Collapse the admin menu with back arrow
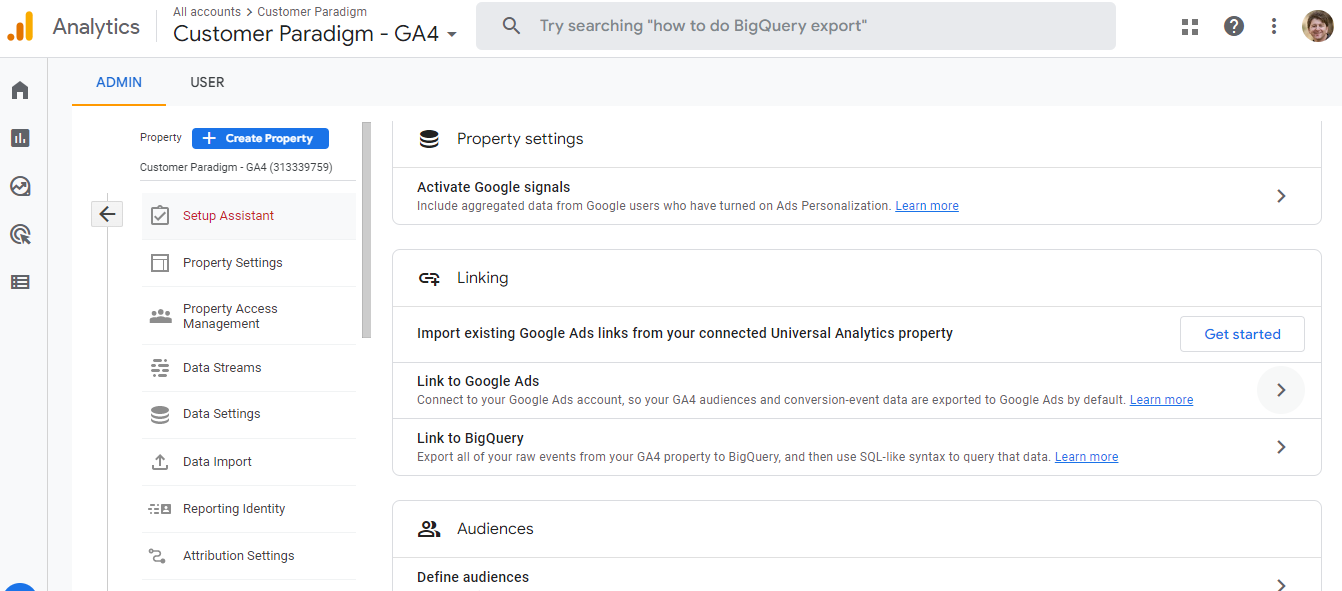Image resolution: width=1342 pixels, height=591 pixels. coord(107,214)
